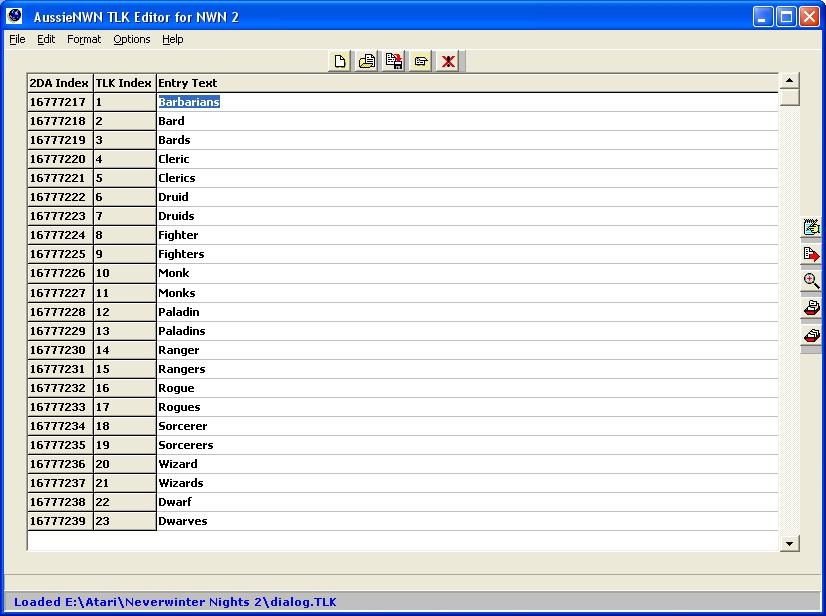Click the notepad edit icon on right sidebar
Viewport: 826px width, 616px height.
click(x=811, y=228)
